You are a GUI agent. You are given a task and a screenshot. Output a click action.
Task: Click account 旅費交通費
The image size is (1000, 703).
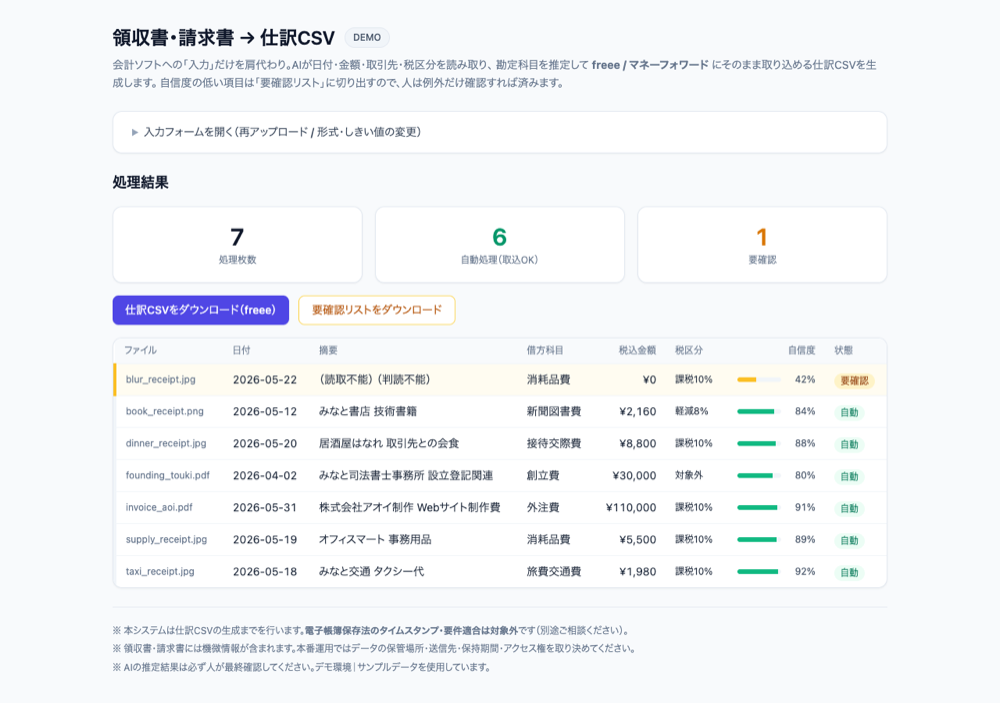[554, 571]
